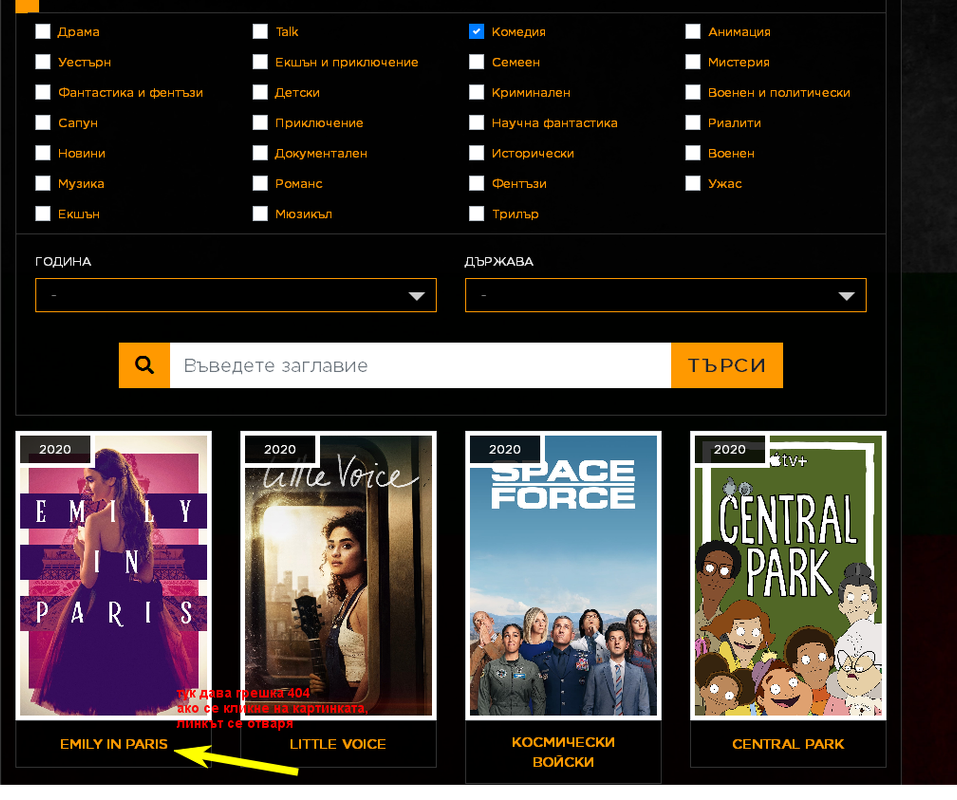This screenshot has width=957, height=800.
Task: Check the Драма genre checkbox
Action: (x=43, y=31)
